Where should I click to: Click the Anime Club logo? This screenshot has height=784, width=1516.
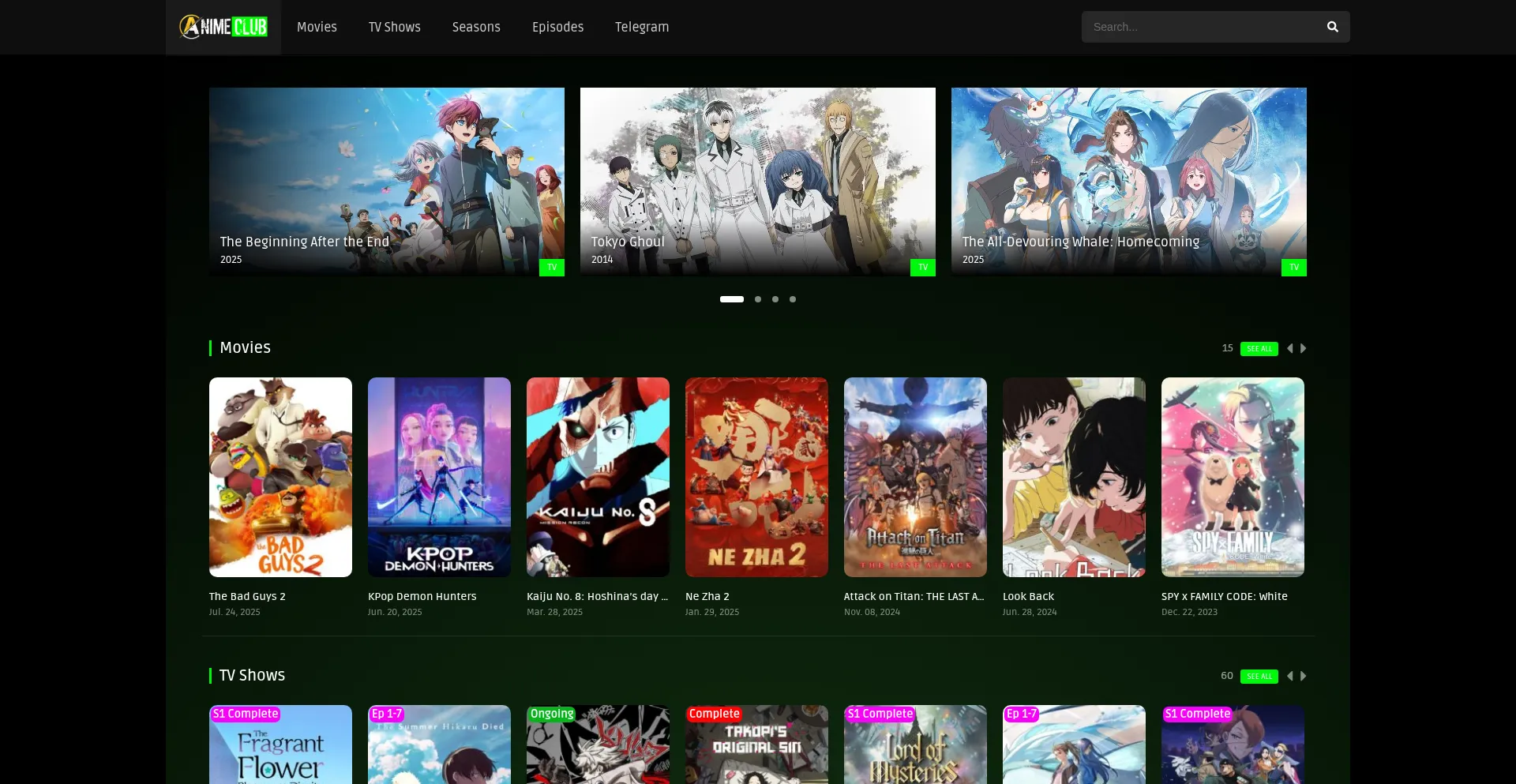click(x=223, y=27)
